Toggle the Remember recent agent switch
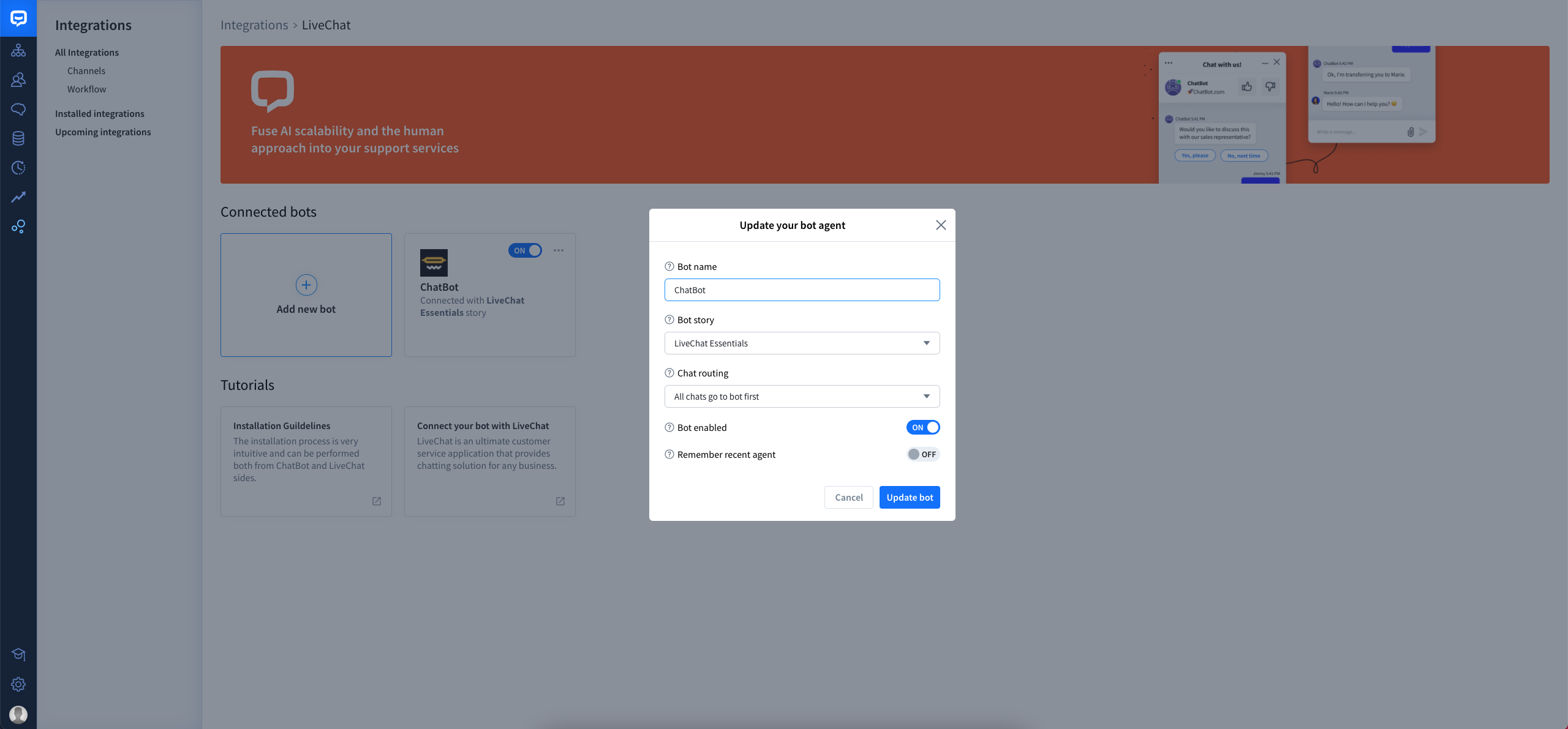Viewport: 1568px width, 729px height. [923, 454]
